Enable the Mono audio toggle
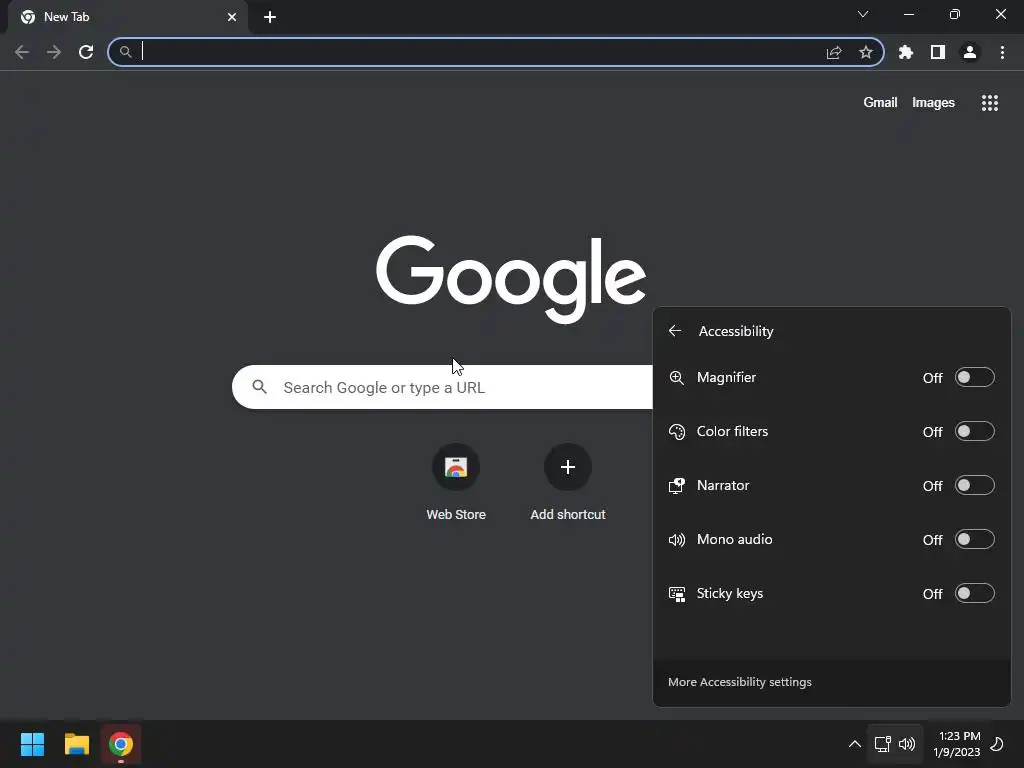The height and width of the screenshot is (768, 1024). (974, 539)
